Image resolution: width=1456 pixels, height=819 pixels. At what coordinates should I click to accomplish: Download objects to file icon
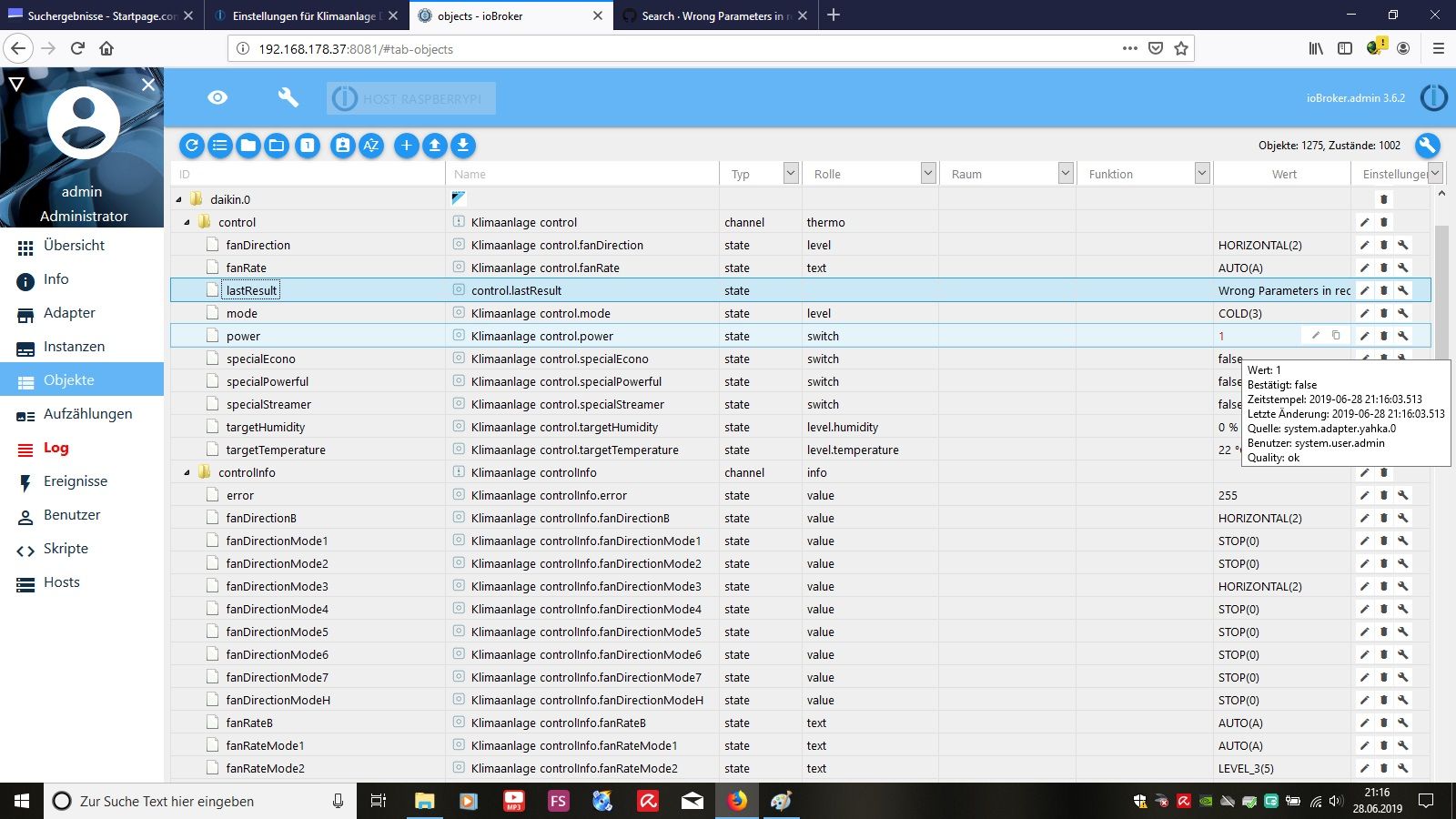(463, 145)
